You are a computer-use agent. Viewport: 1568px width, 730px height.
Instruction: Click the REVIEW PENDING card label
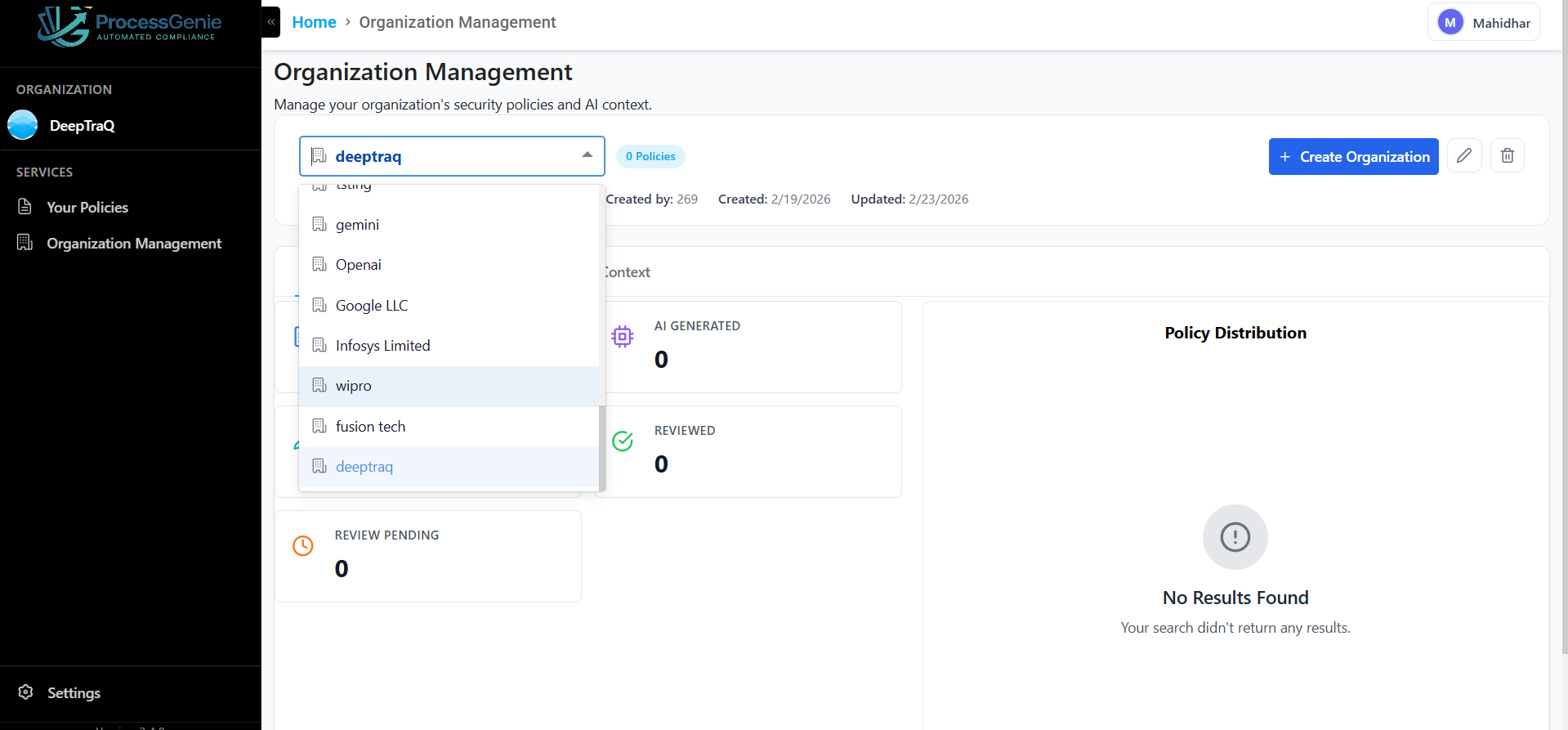pyautogui.click(x=386, y=535)
